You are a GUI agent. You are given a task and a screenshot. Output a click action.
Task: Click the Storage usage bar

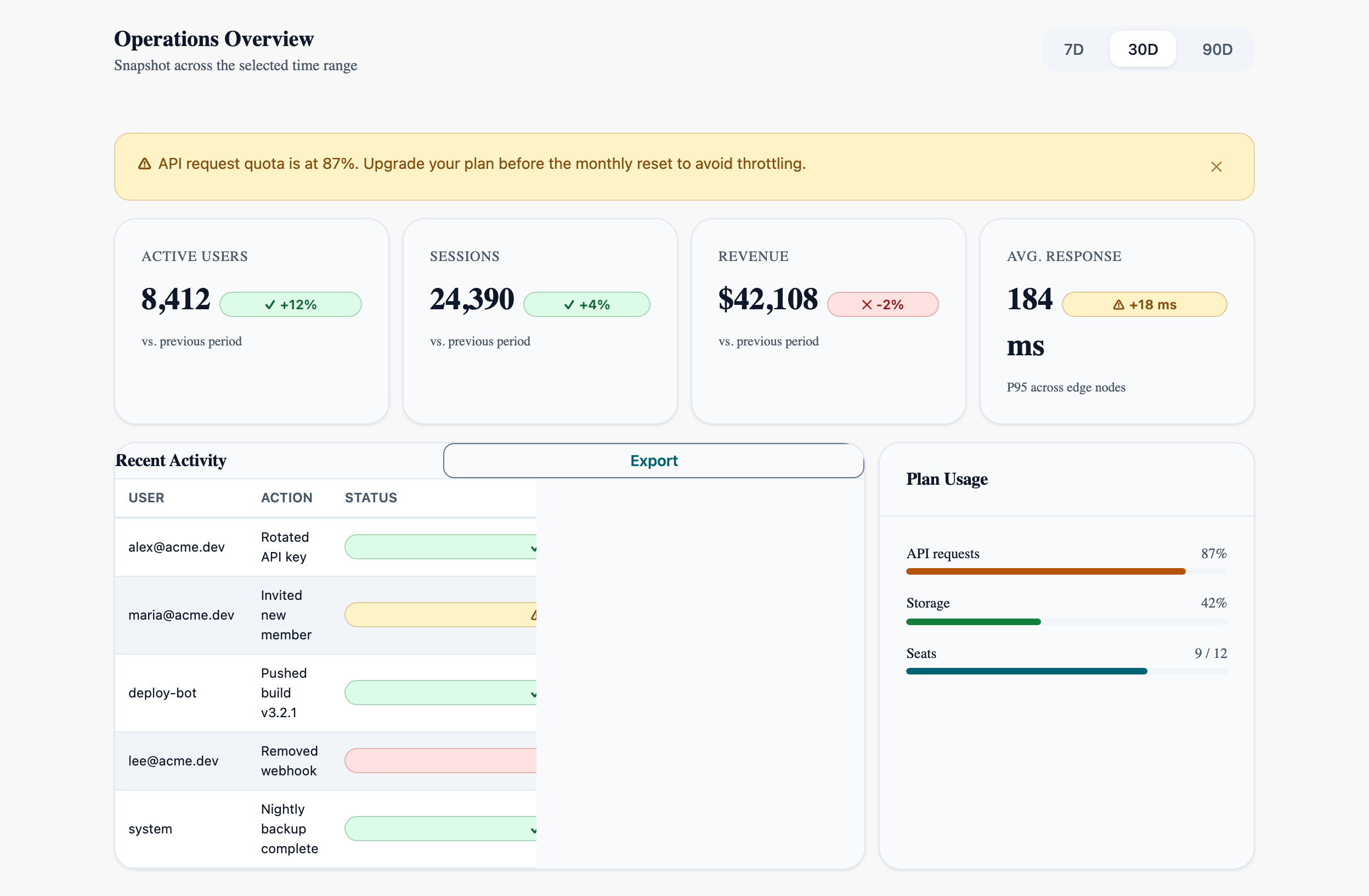coord(1066,622)
